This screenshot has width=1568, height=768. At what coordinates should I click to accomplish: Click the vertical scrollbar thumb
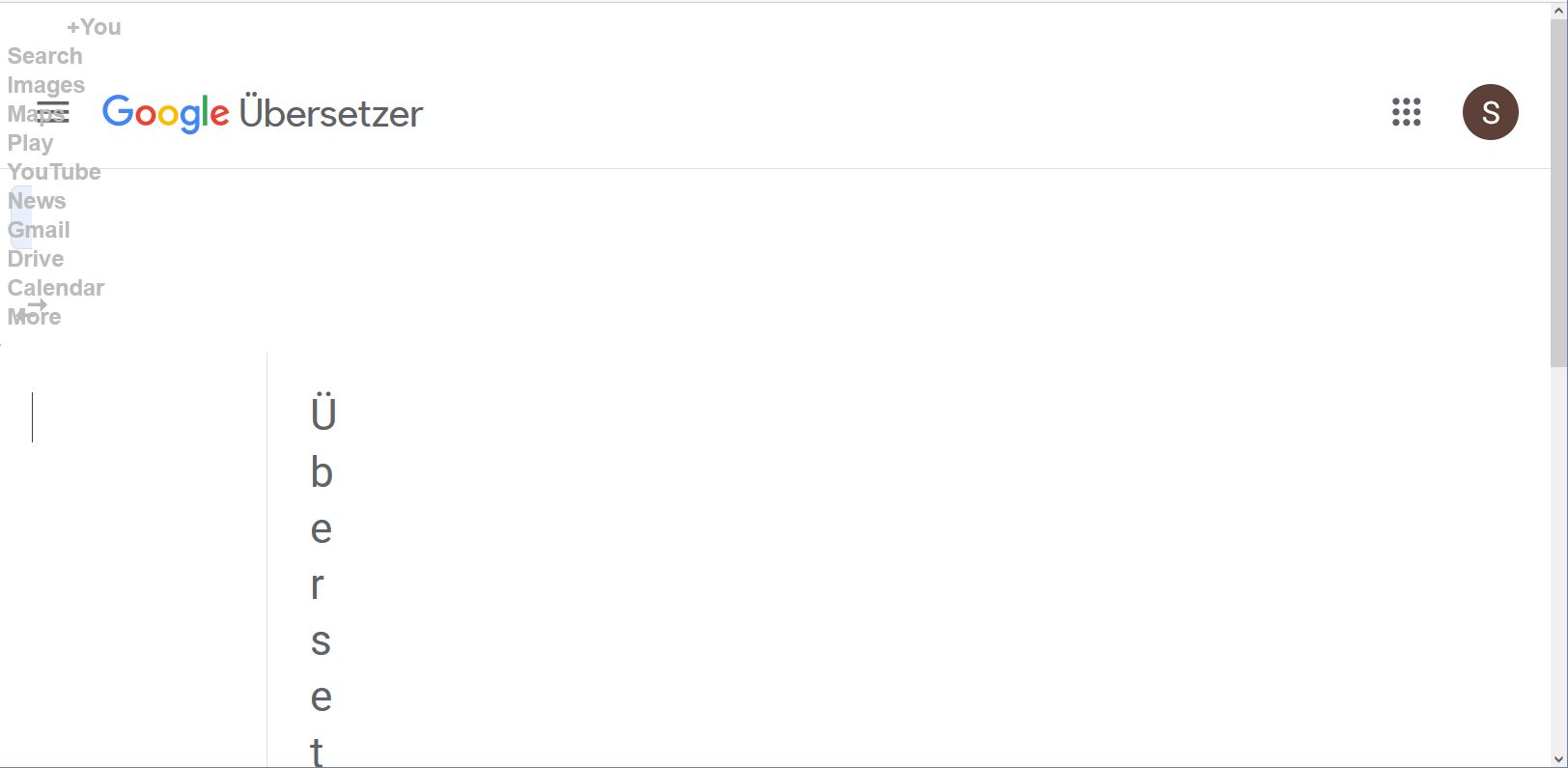pos(1558,193)
